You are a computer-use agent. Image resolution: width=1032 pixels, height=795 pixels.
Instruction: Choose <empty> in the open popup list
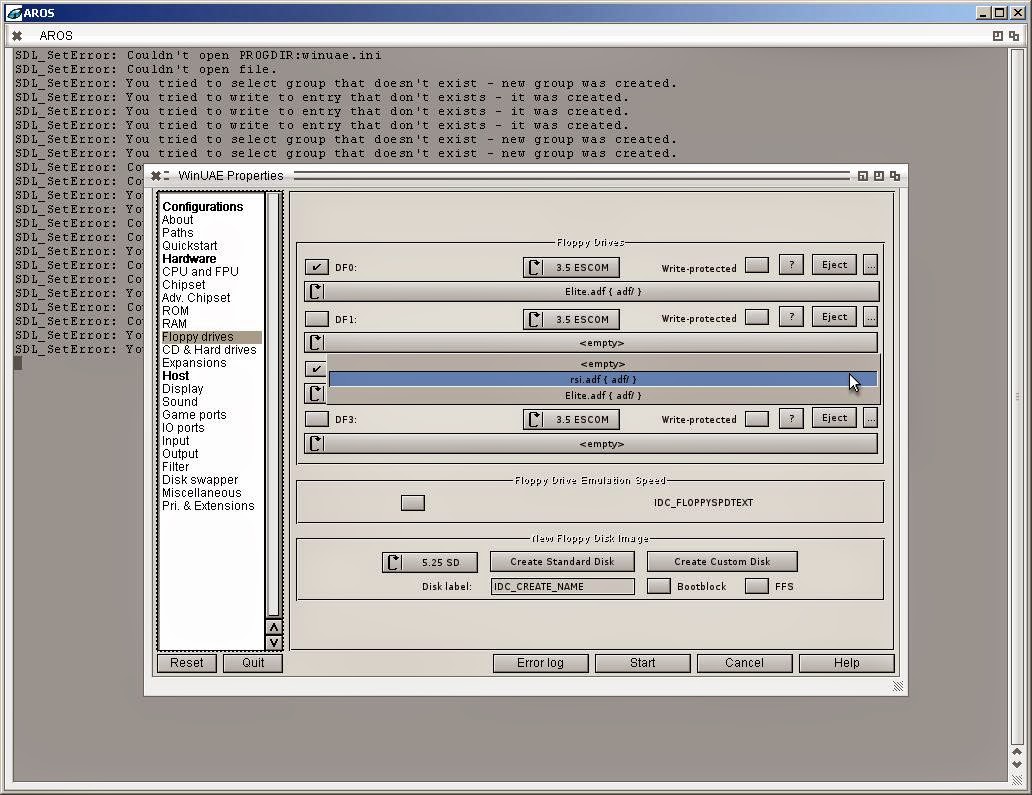pos(603,364)
